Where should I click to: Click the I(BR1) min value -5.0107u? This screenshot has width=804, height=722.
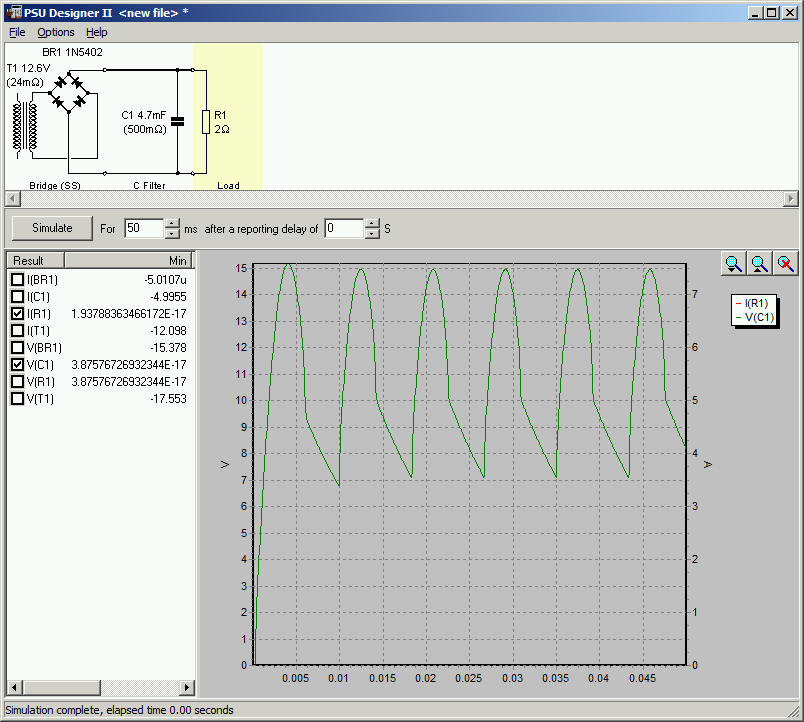click(x=165, y=279)
